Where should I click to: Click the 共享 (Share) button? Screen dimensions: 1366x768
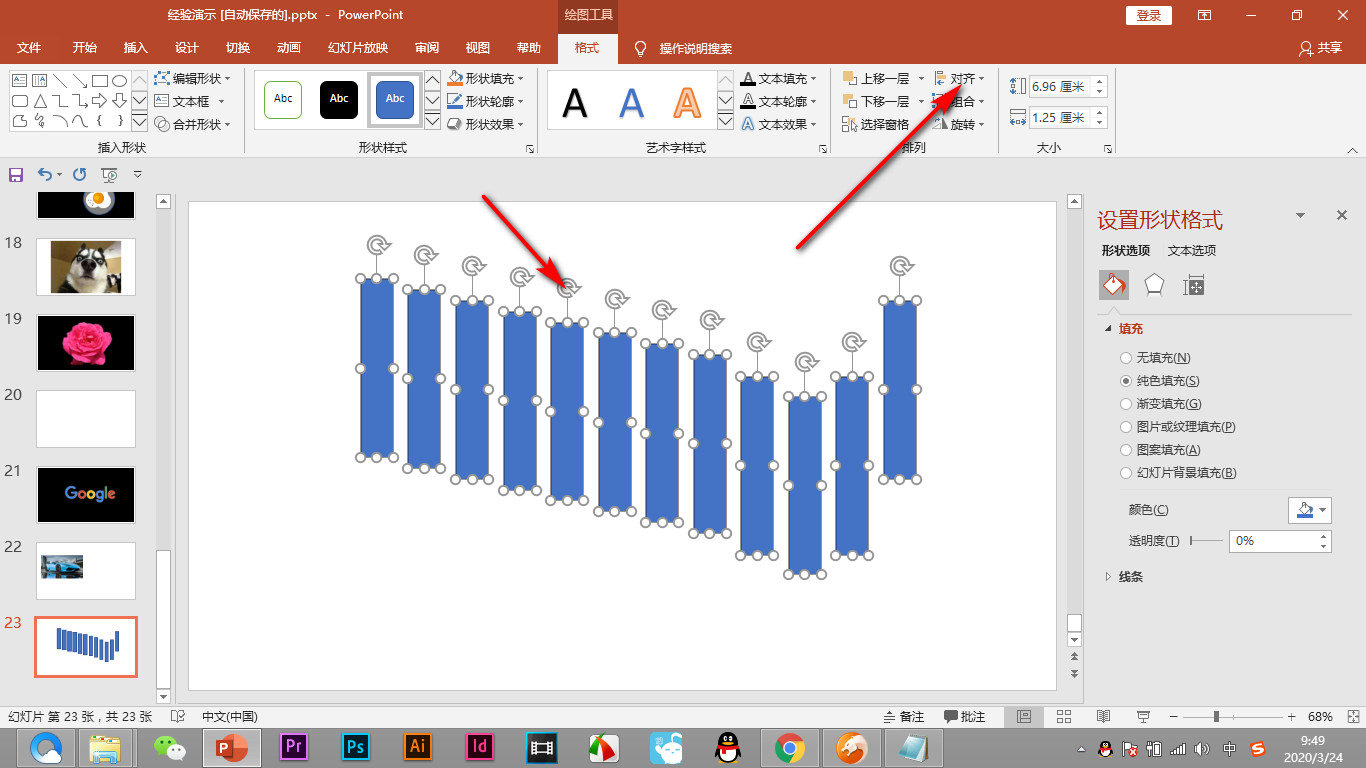coord(1321,48)
